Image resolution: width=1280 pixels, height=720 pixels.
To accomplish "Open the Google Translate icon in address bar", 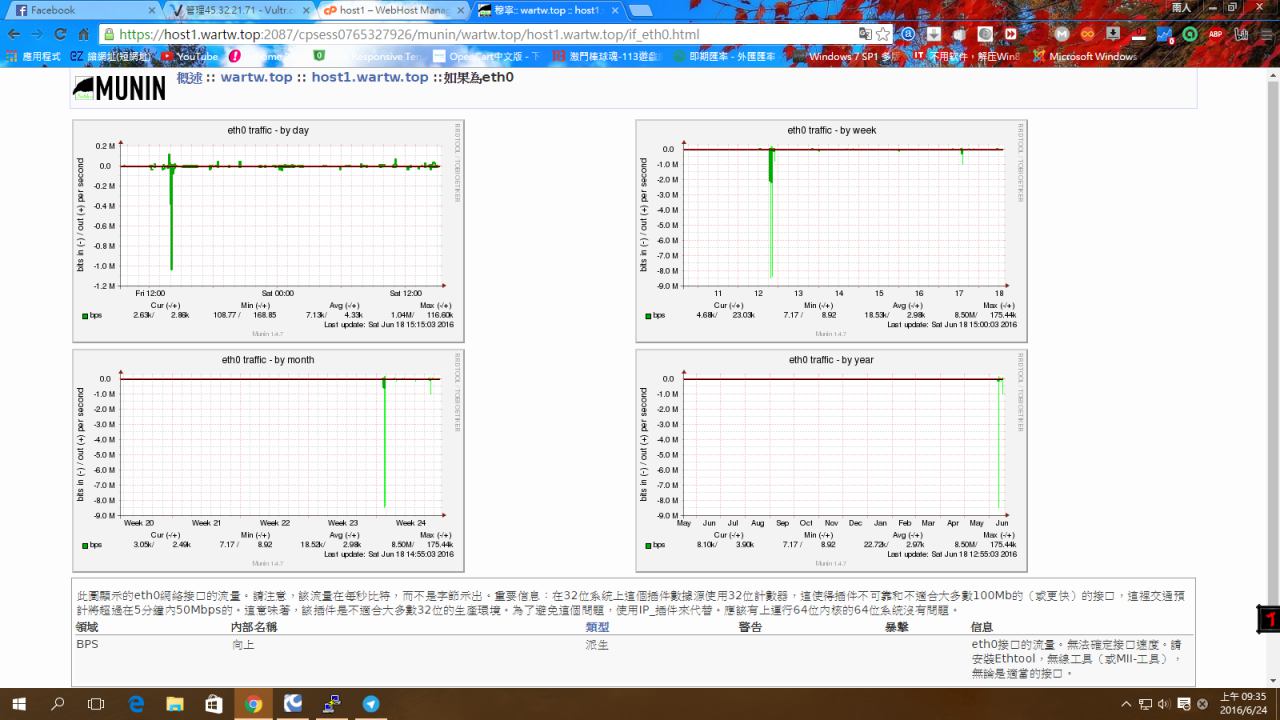I will point(864,34).
